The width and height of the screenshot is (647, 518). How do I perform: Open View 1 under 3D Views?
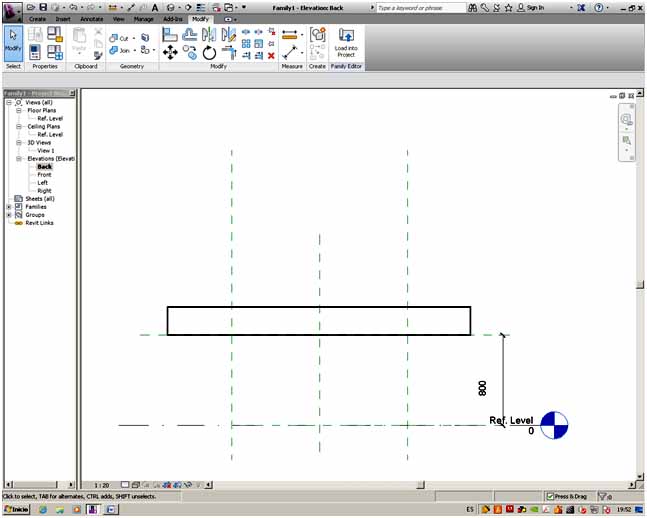point(46,151)
